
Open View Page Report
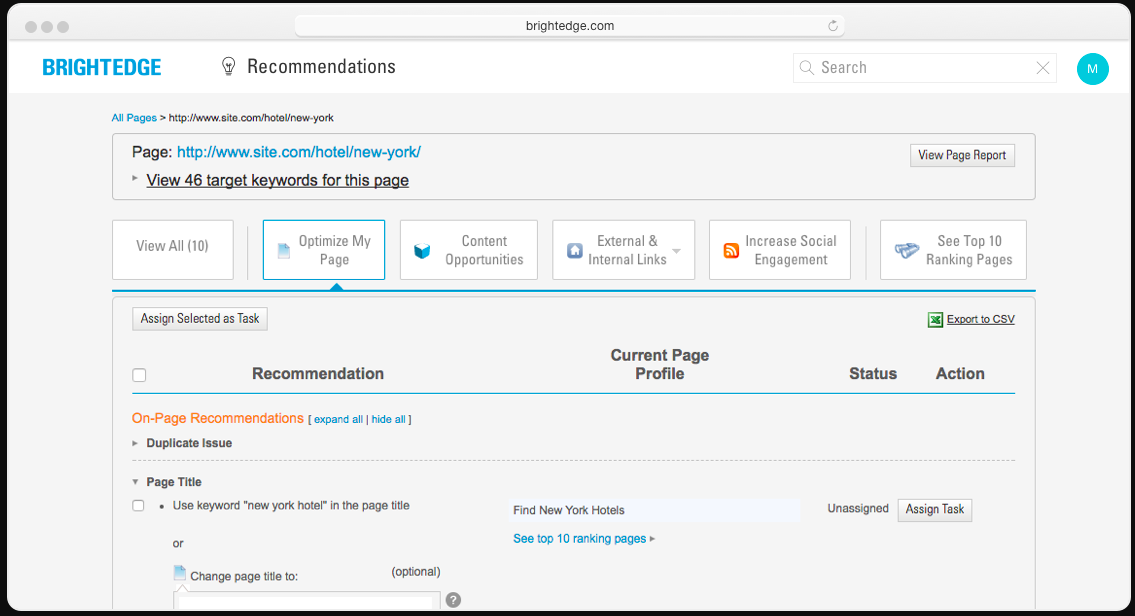961,155
